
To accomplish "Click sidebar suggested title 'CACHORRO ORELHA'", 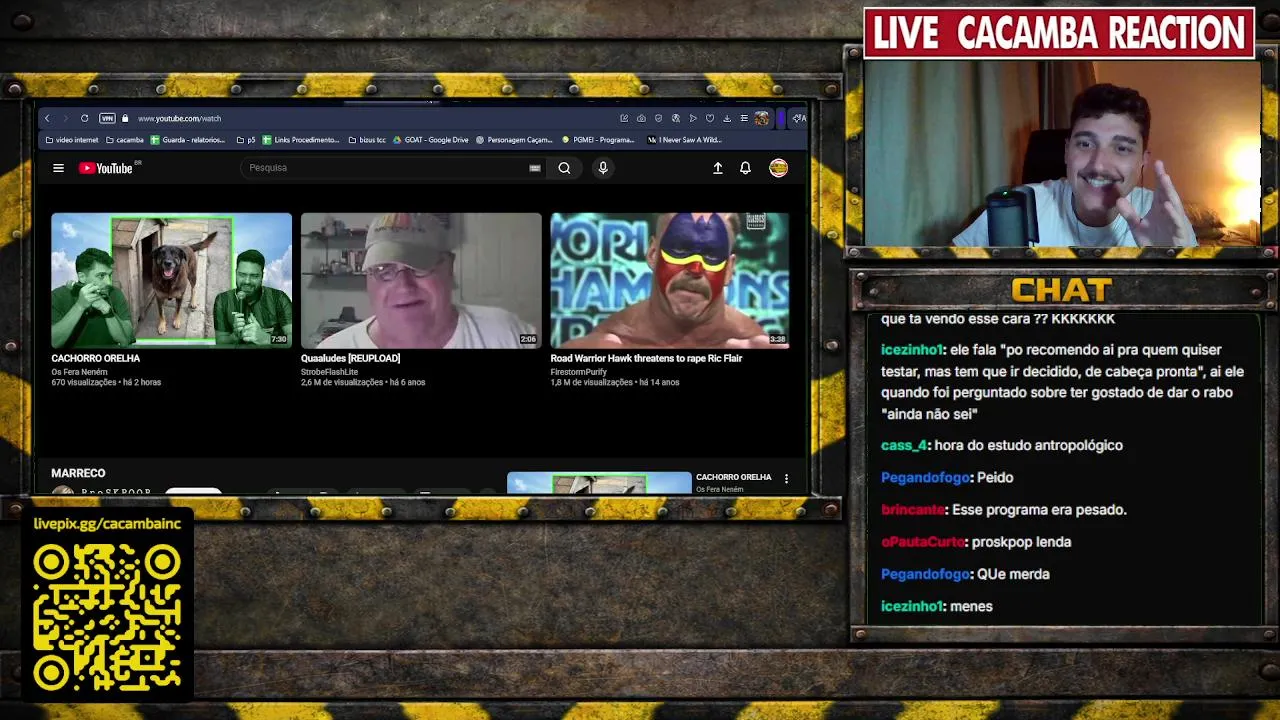I will [x=734, y=477].
